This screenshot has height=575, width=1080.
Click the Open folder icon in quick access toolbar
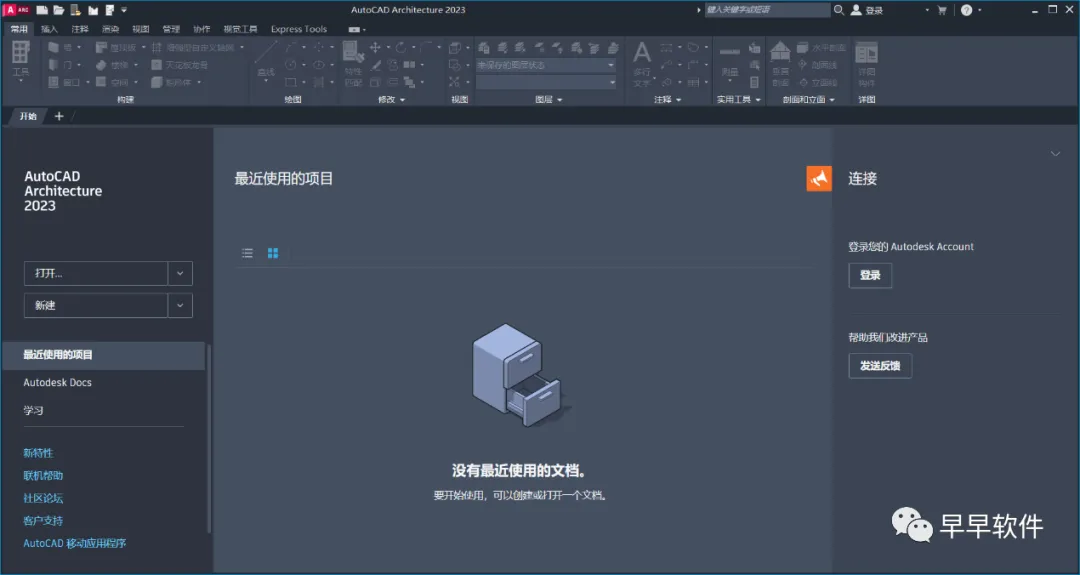coord(59,10)
